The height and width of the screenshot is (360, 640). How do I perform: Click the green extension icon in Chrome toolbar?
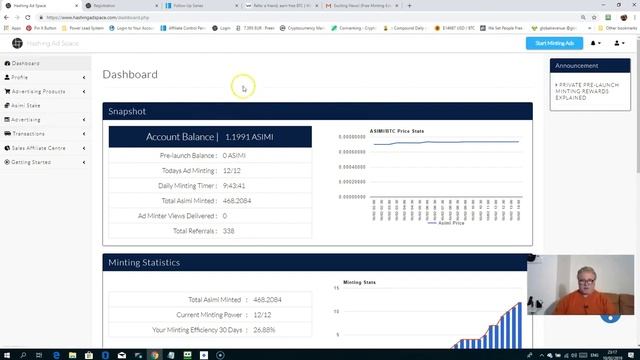(608, 18)
